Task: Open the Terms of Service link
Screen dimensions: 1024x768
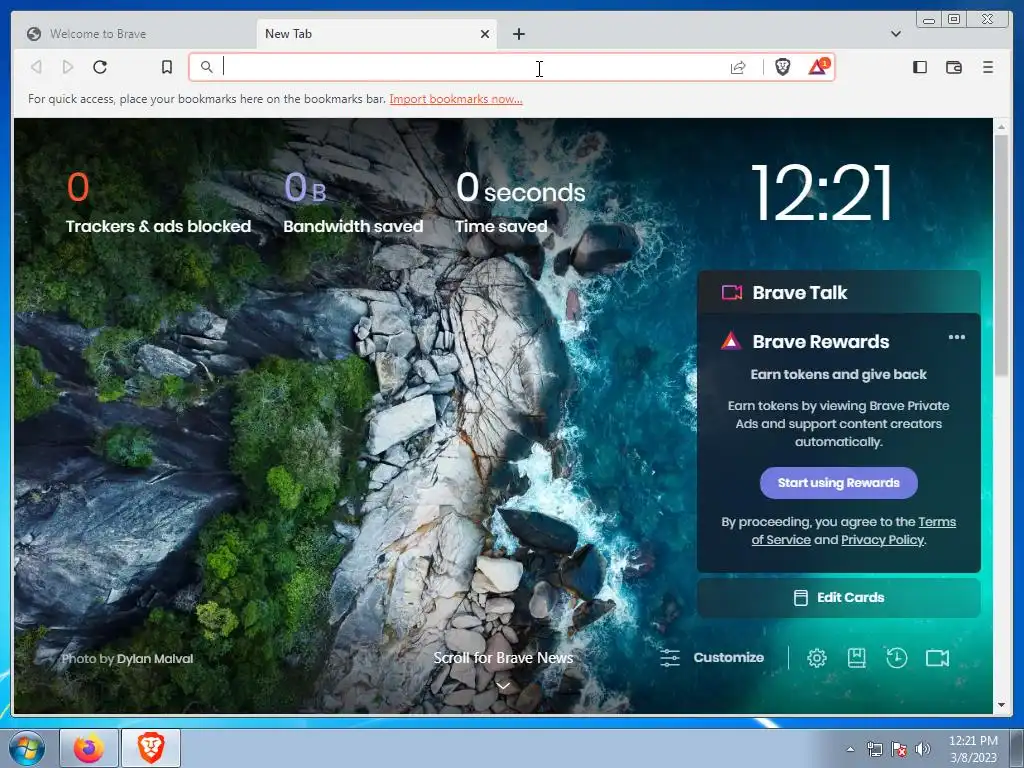Action: pyautogui.click(x=854, y=530)
